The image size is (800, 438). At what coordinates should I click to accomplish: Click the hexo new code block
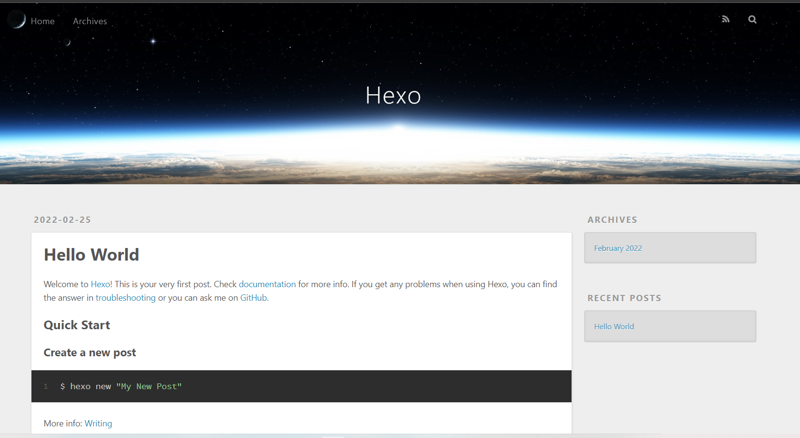tap(300, 386)
